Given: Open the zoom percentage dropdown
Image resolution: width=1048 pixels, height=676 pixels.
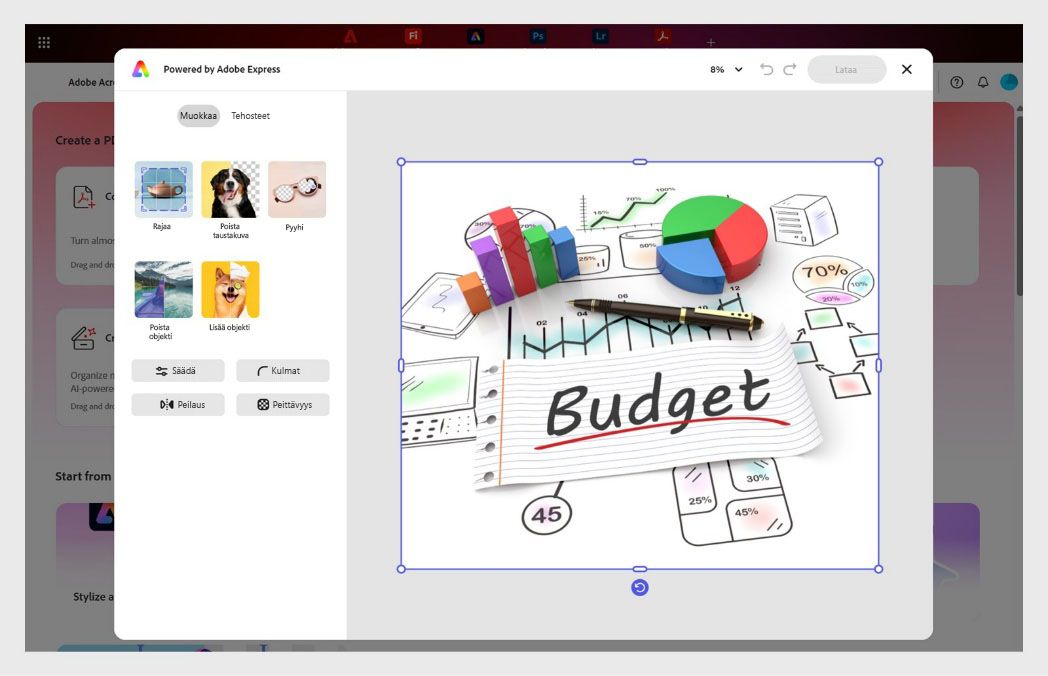Looking at the screenshot, I should [723, 70].
